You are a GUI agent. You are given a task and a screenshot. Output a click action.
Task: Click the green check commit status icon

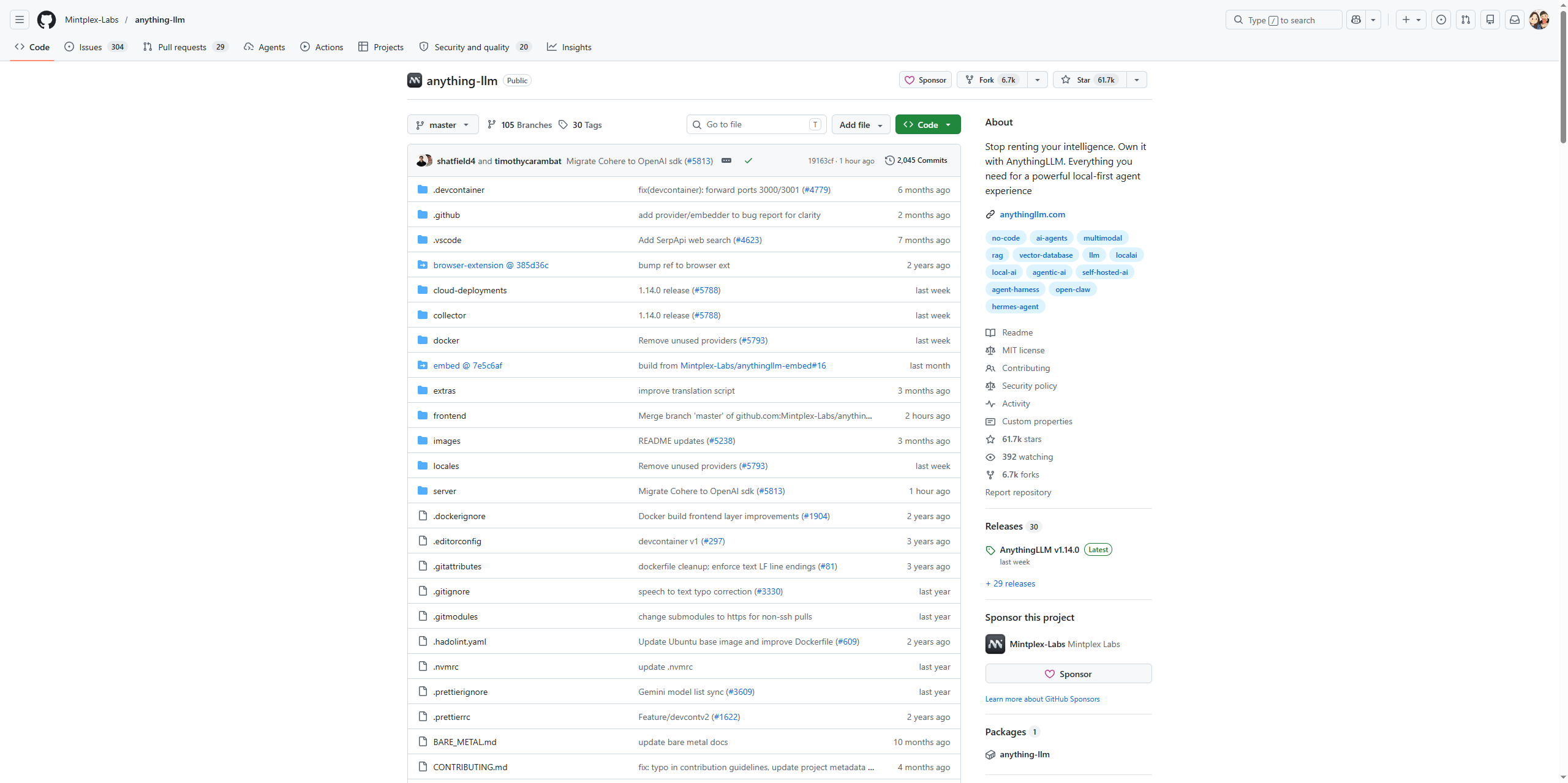(748, 161)
